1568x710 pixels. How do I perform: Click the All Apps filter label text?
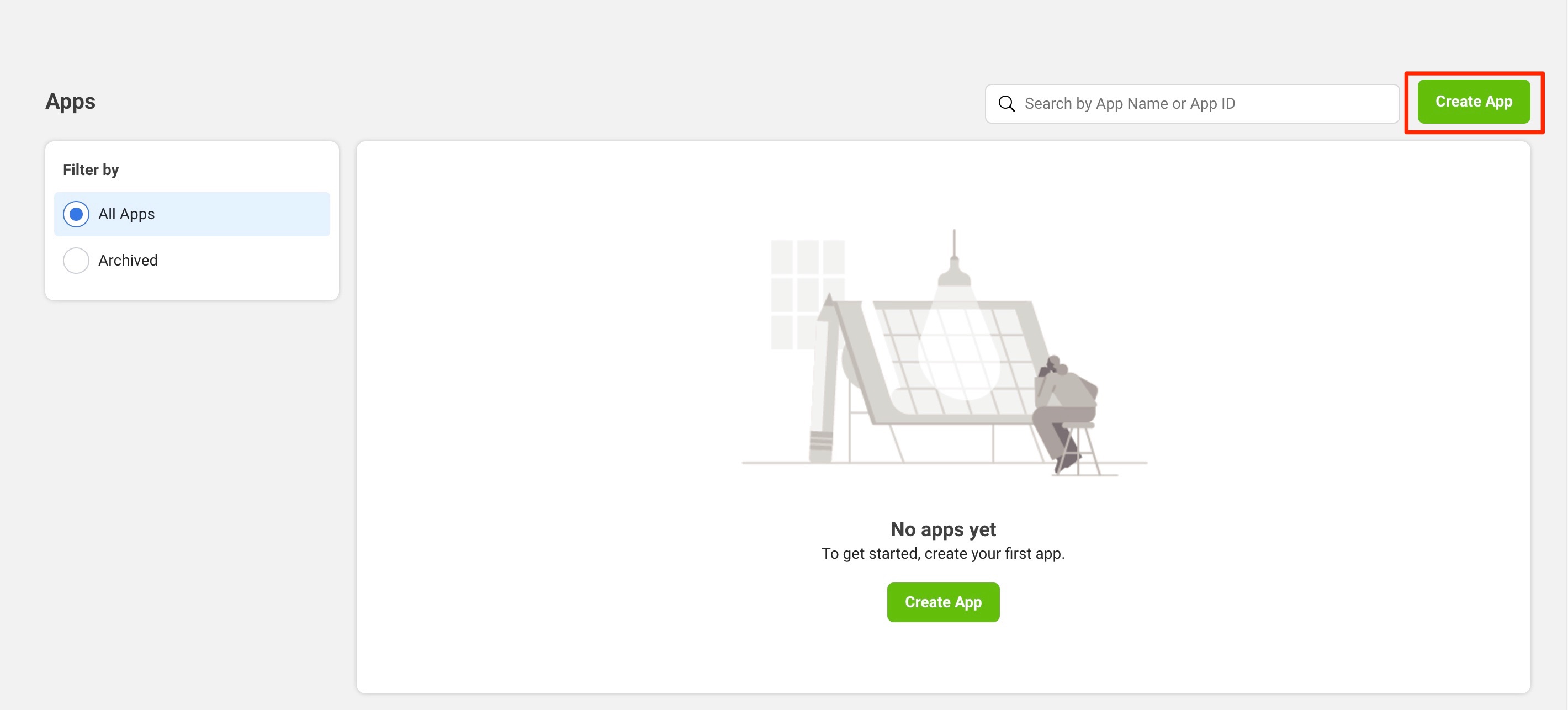pyautogui.click(x=126, y=214)
